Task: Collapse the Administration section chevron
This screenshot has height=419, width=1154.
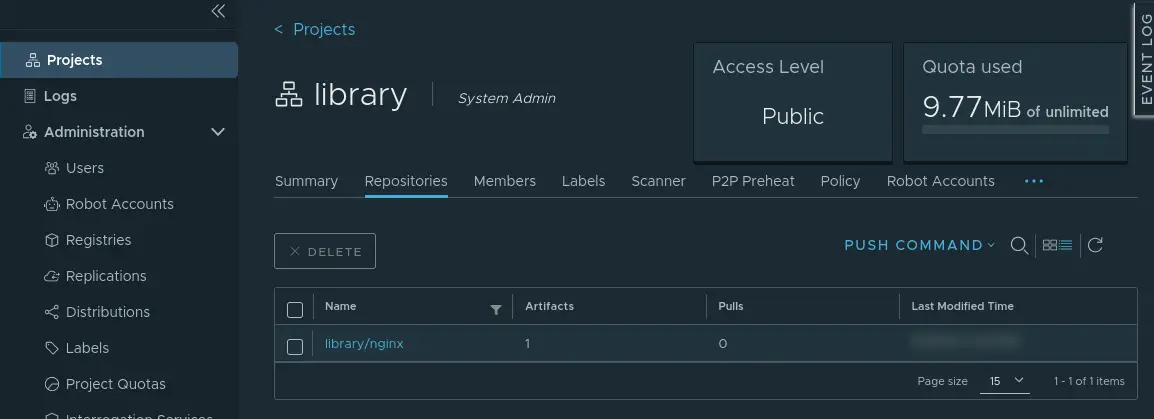Action: 218,133
